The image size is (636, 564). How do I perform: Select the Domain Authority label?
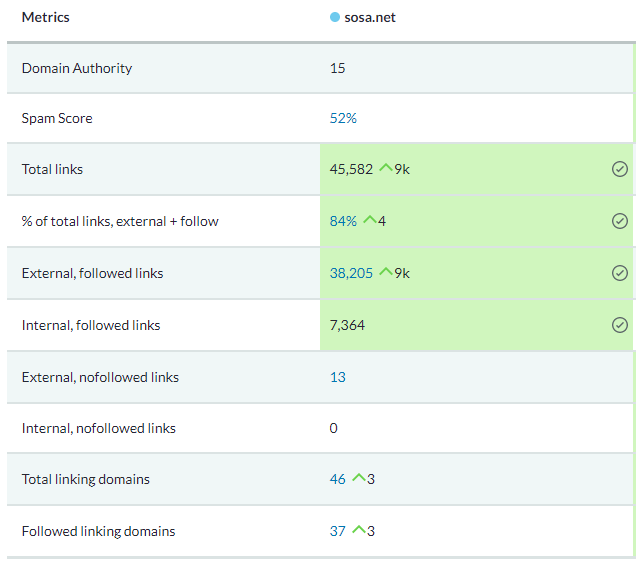[x=77, y=68]
